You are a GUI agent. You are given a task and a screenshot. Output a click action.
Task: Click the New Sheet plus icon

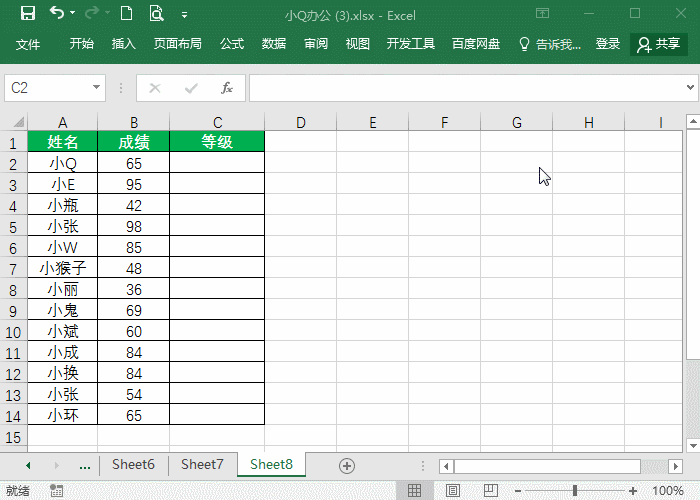(347, 466)
